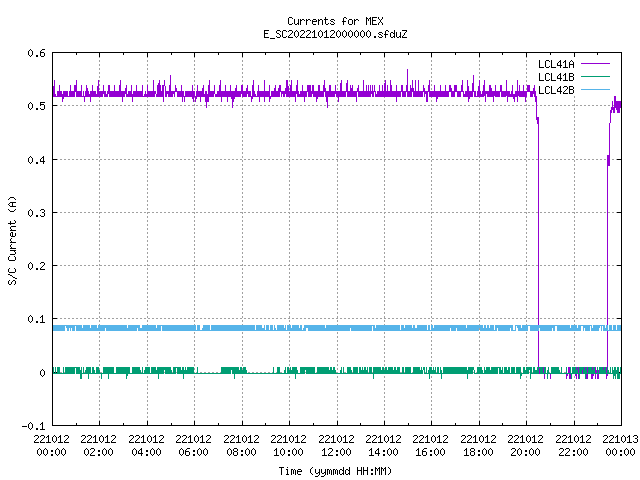Image resolution: width=640 pixels, height=480 pixels.
Task: Click the y-axis tick value 0.2
Action: click(36, 266)
